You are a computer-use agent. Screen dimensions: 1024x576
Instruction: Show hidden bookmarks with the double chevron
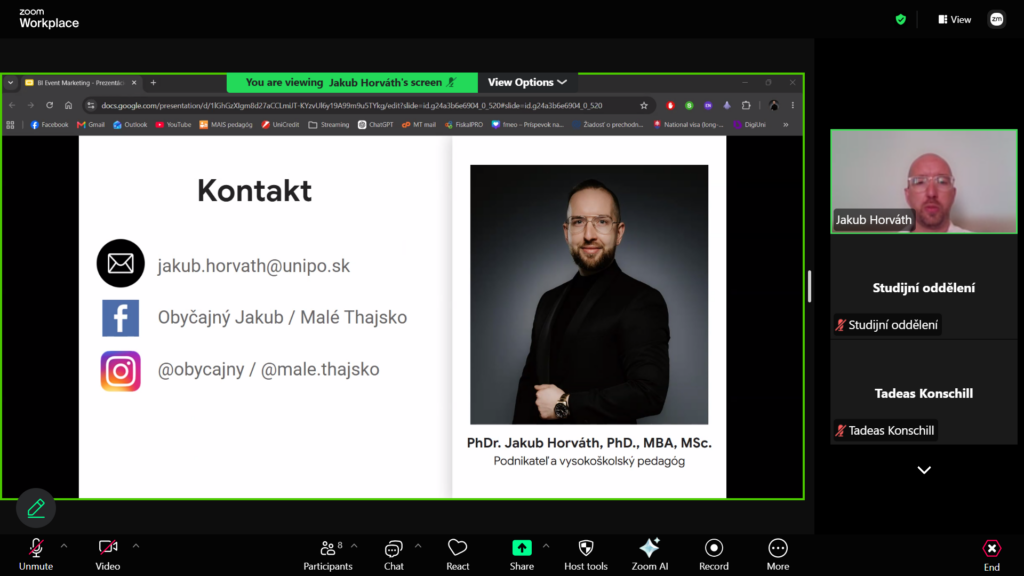click(786, 125)
